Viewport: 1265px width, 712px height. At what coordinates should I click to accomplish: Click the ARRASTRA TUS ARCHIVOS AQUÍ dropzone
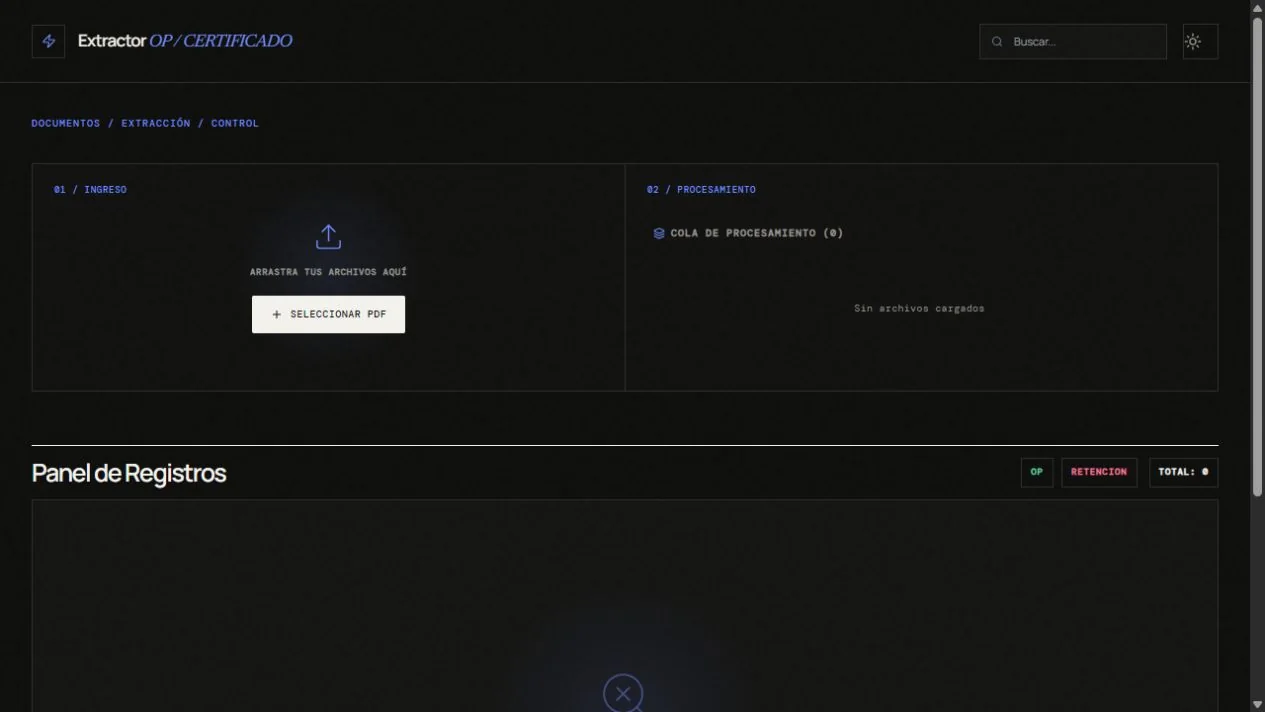(328, 277)
